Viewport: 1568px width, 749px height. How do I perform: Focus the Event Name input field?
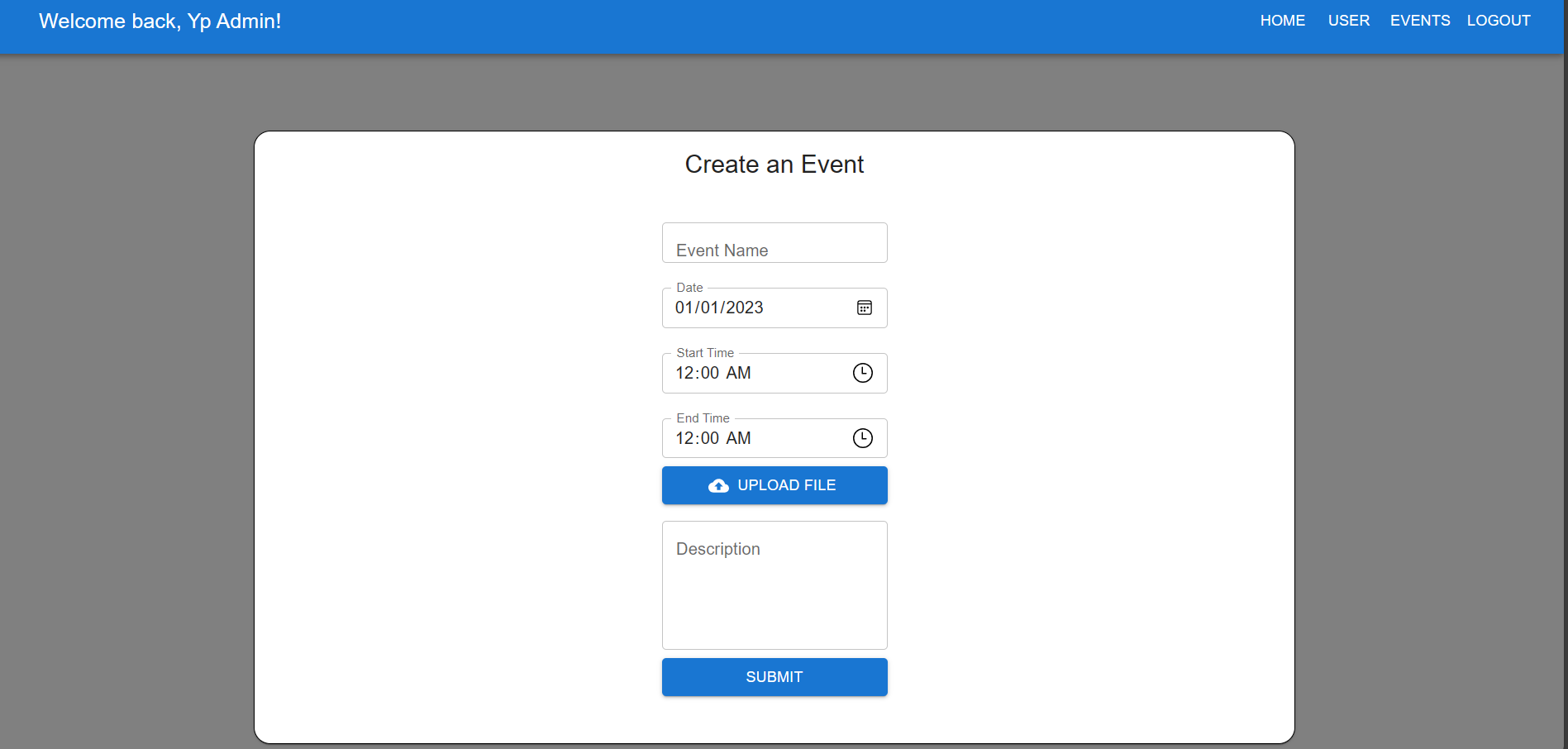point(774,243)
